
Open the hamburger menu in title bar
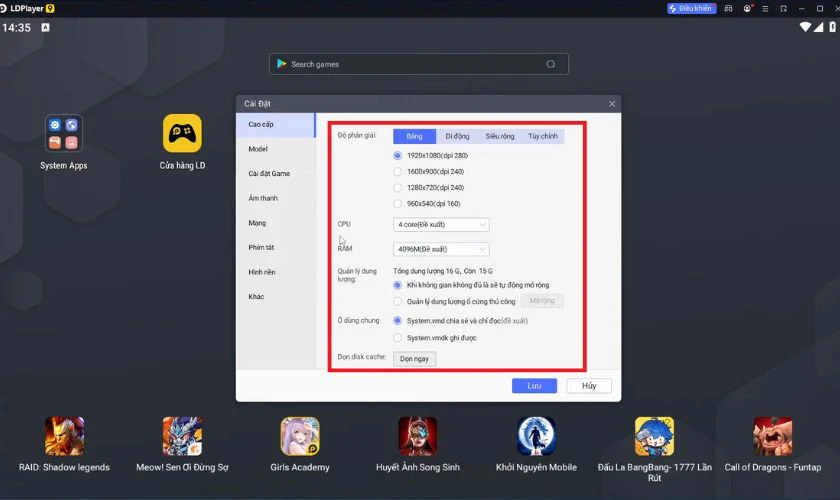tap(765, 9)
